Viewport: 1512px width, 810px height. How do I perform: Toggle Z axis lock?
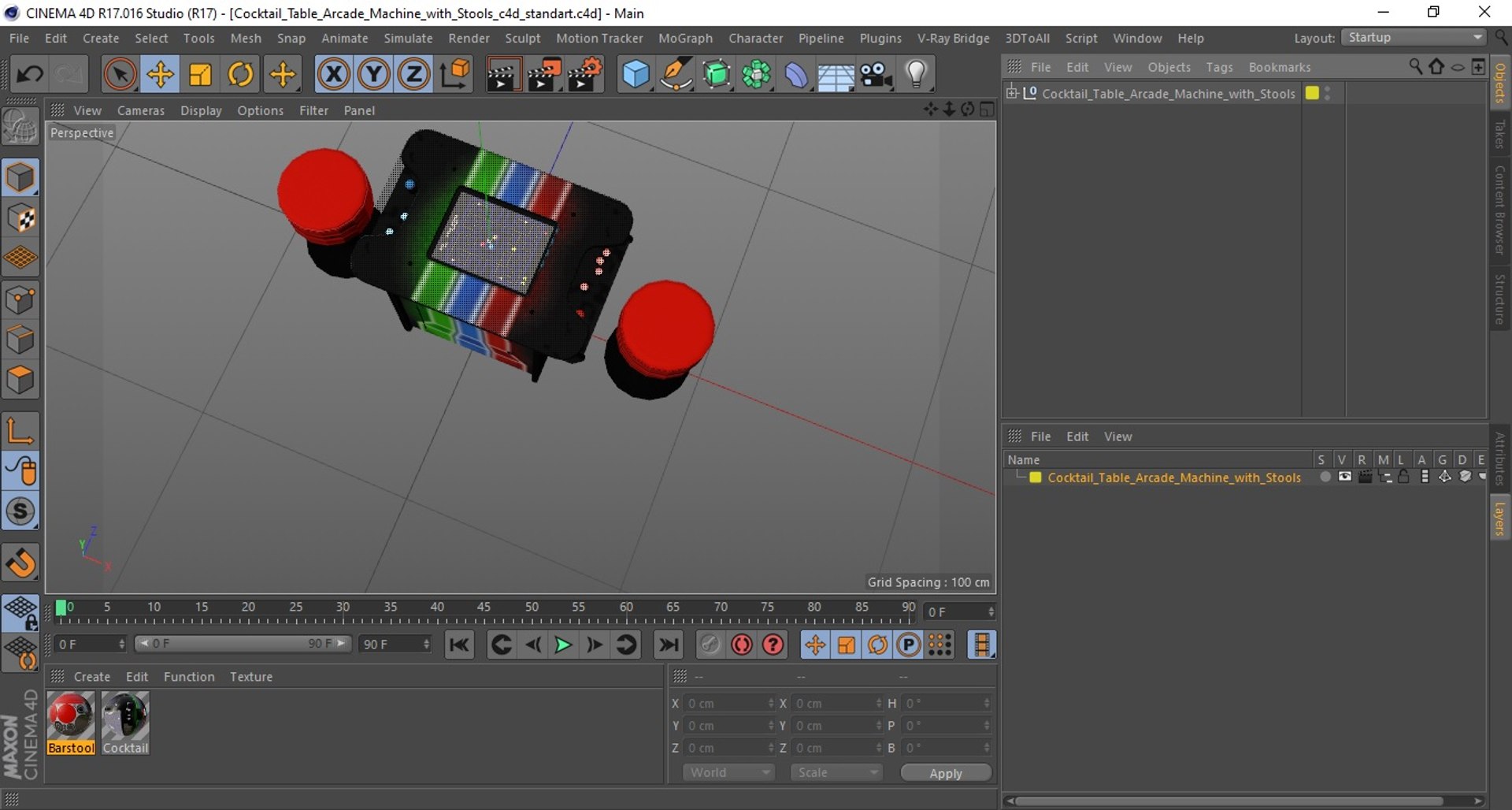413,75
